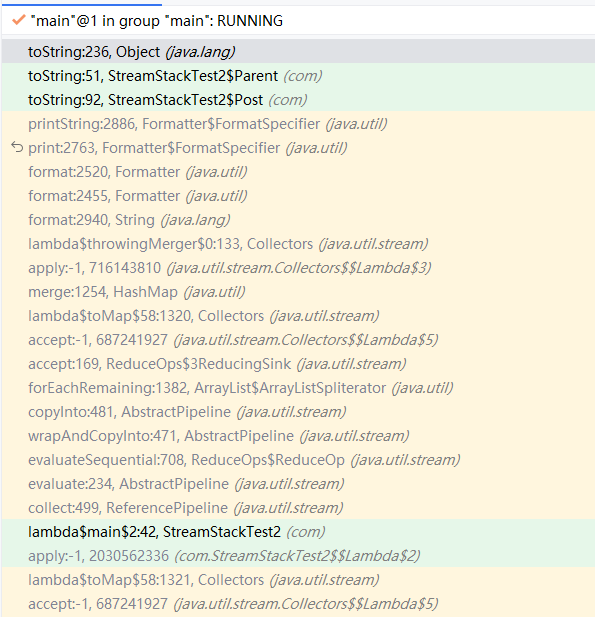Select frame lambda$throwingMerger$0:133, Collectors
The width and height of the screenshot is (595, 617).
click(298, 244)
